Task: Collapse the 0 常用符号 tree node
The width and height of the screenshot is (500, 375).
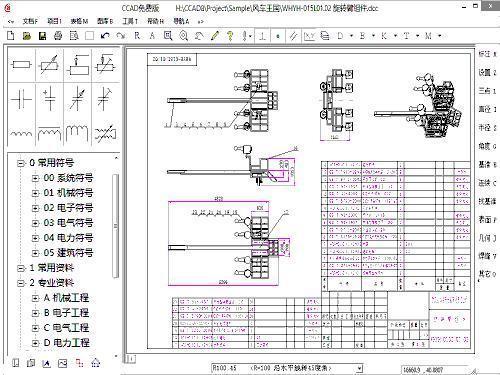Action: (21, 163)
